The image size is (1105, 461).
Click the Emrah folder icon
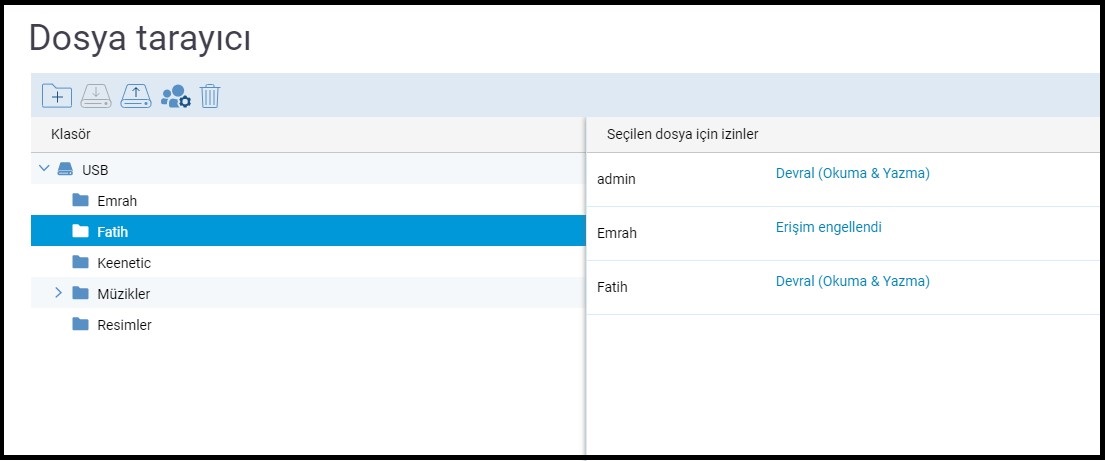coord(81,200)
